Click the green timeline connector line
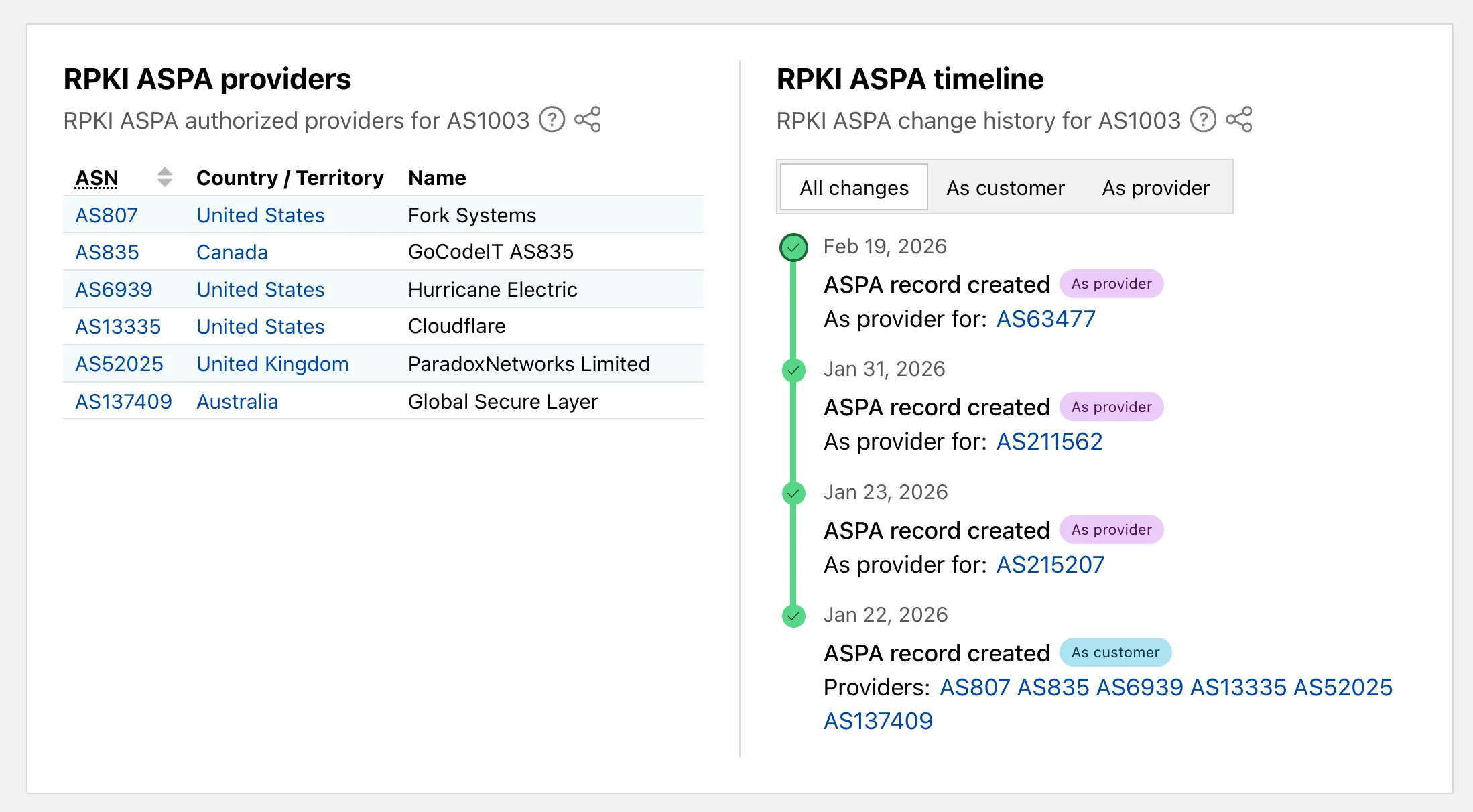Viewport: 1473px width, 812px height. click(793, 435)
